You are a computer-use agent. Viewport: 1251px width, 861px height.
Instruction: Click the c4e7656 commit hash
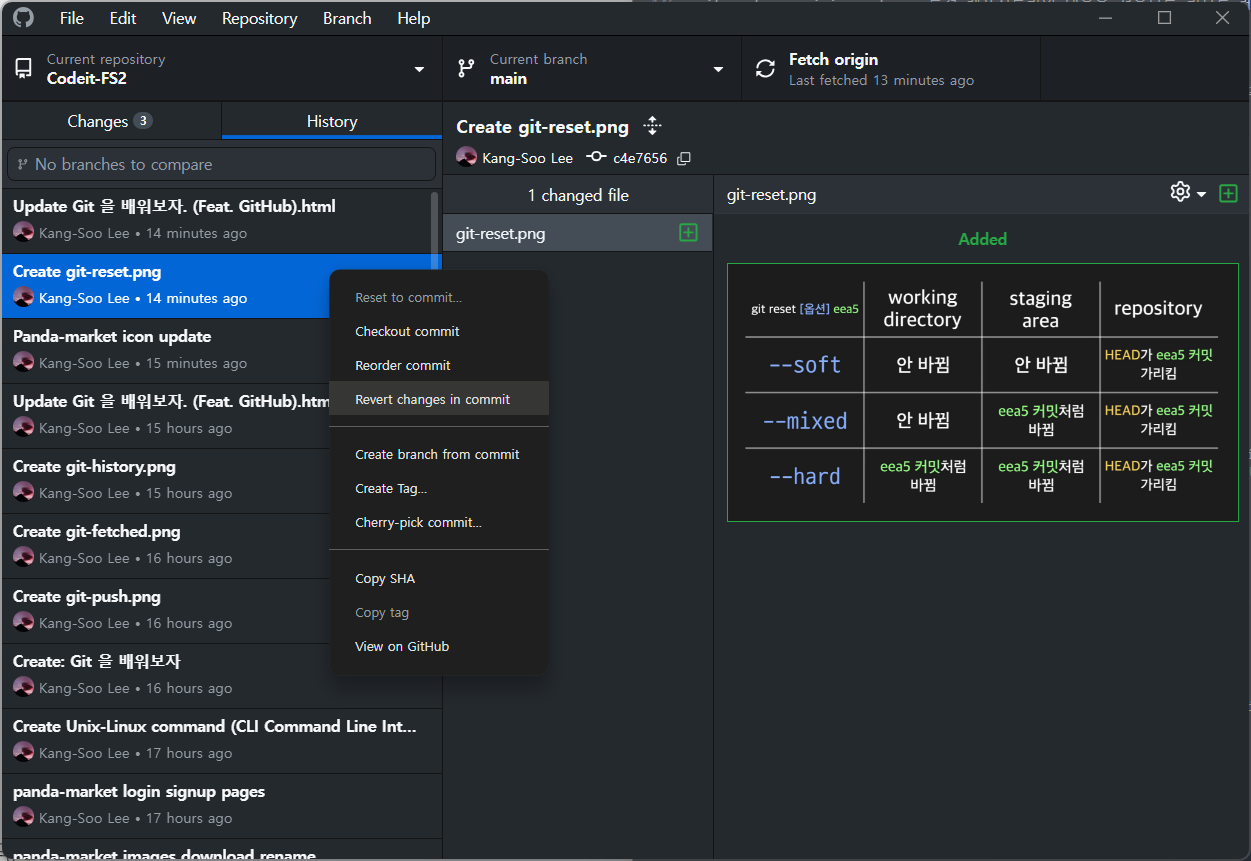tap(640, 158)
